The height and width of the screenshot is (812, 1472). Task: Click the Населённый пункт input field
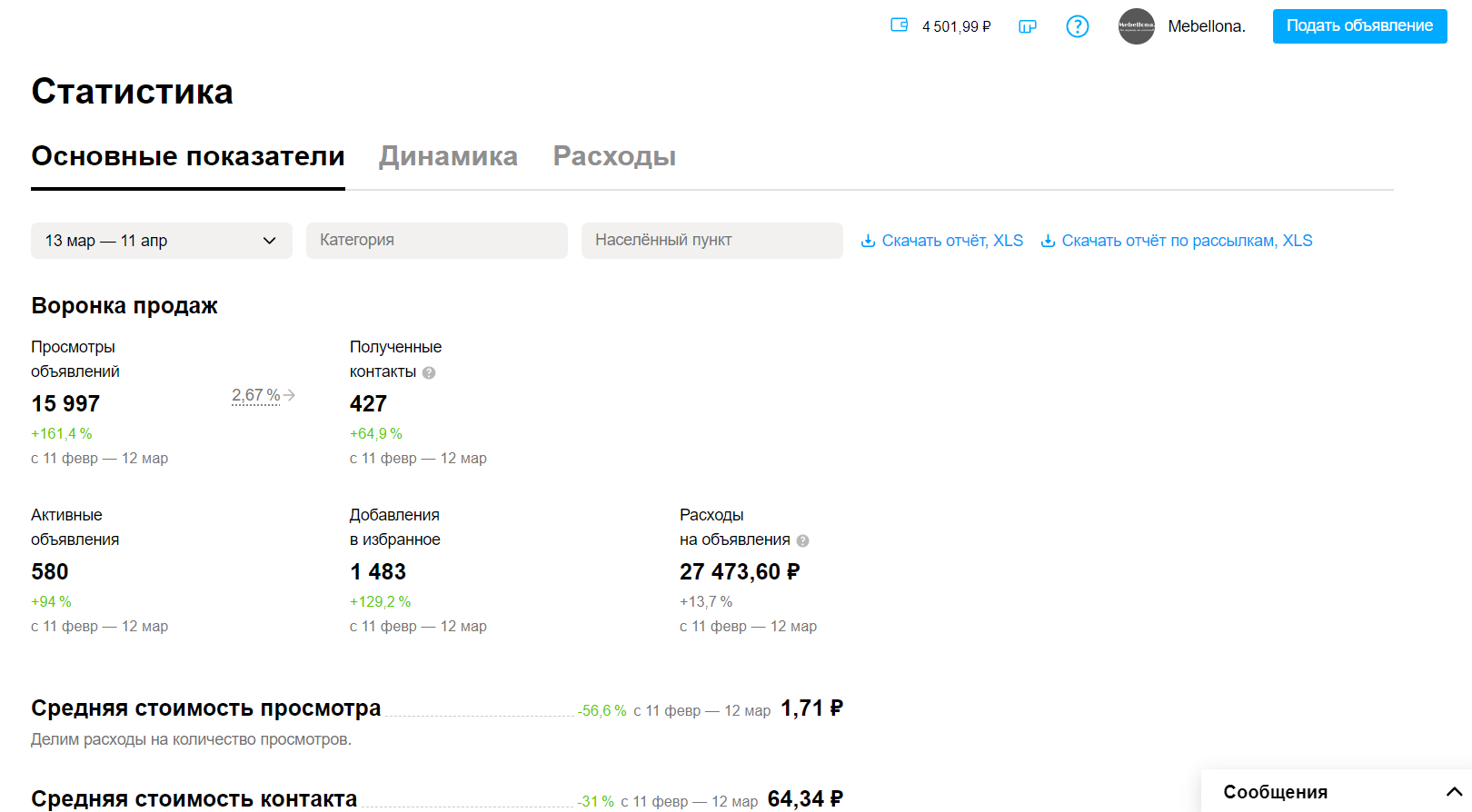pyautogui.click(x=712, y=241)
